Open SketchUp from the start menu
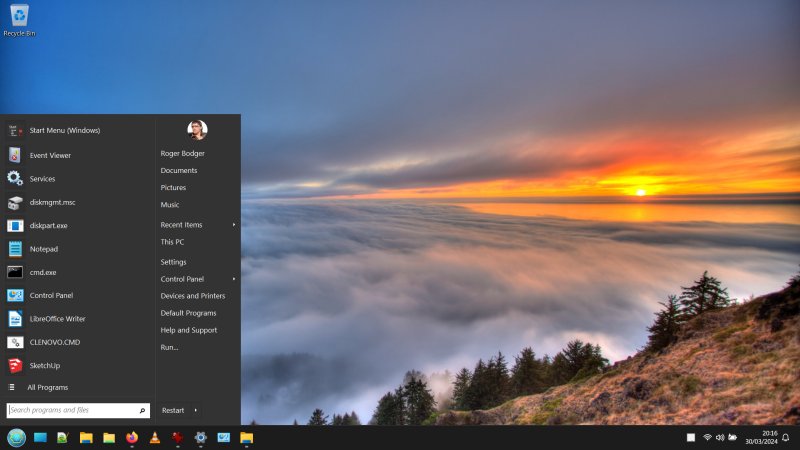Screen dimensions: 800x450 [x=44, y=366]
